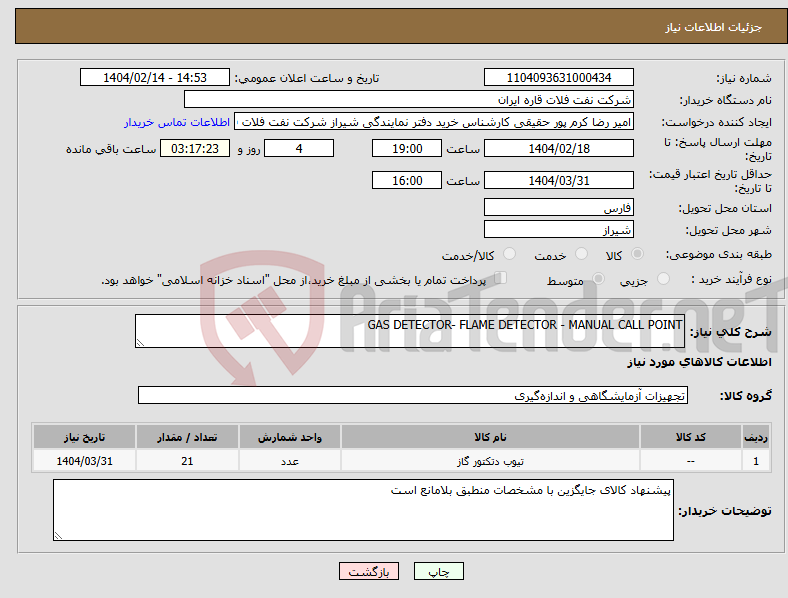Image resolution: width=788 pixels, height=598 pixels.
Task: Open the اطلاعات تماس خریدار link
Action: 177,122
